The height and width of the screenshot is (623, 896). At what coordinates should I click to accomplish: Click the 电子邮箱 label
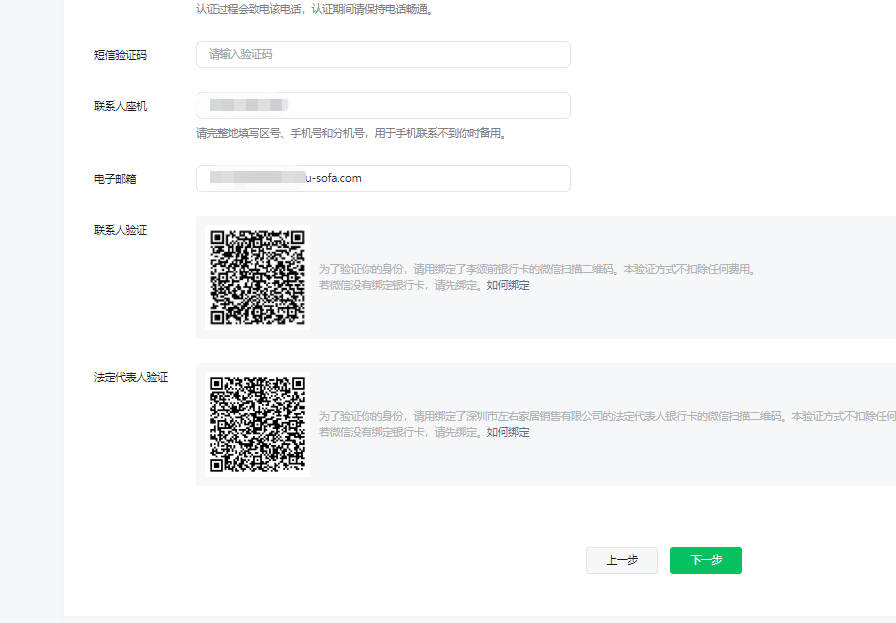115,179
